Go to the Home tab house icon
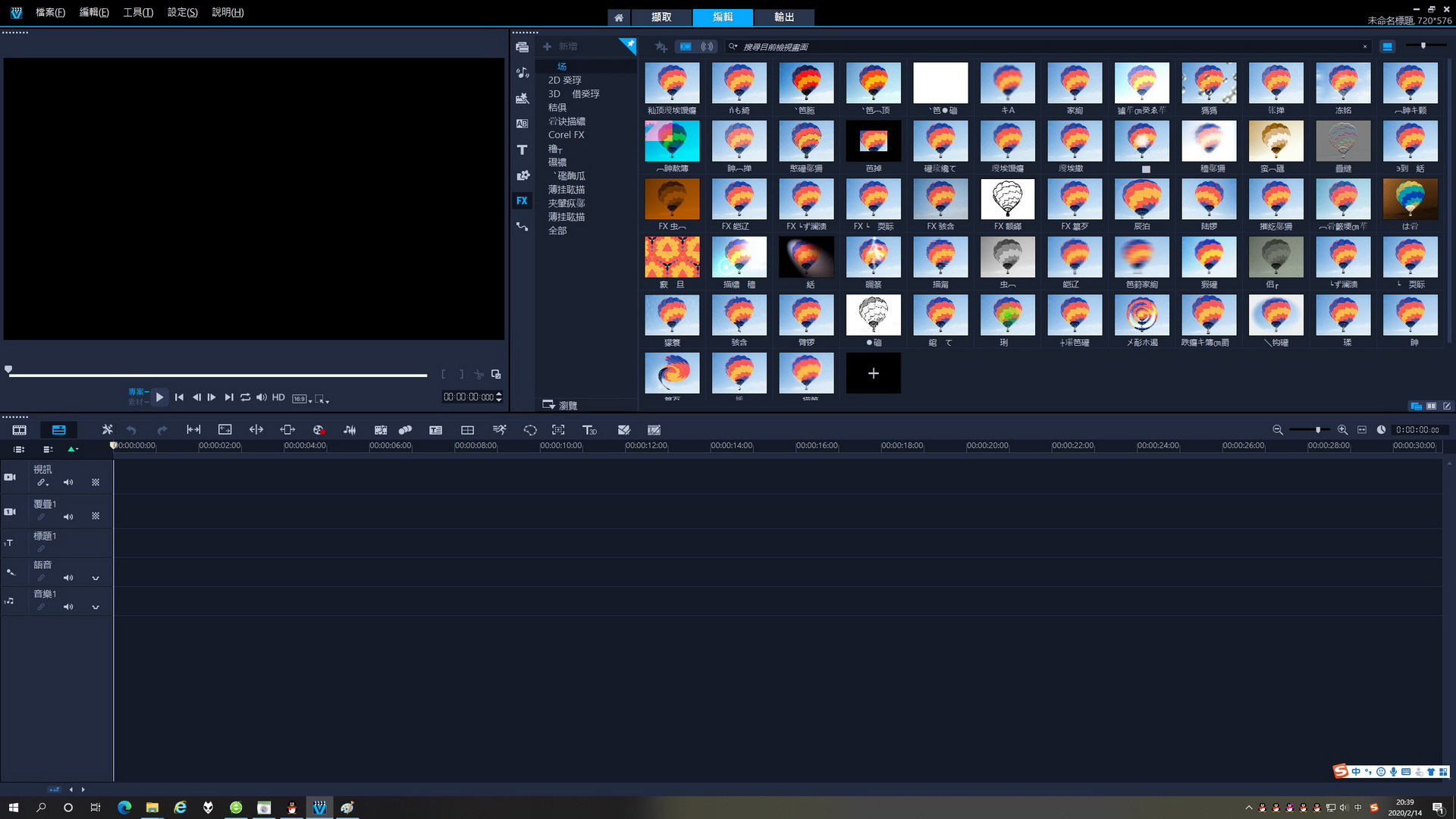1456x819 pixels. (x=619, y=17)
